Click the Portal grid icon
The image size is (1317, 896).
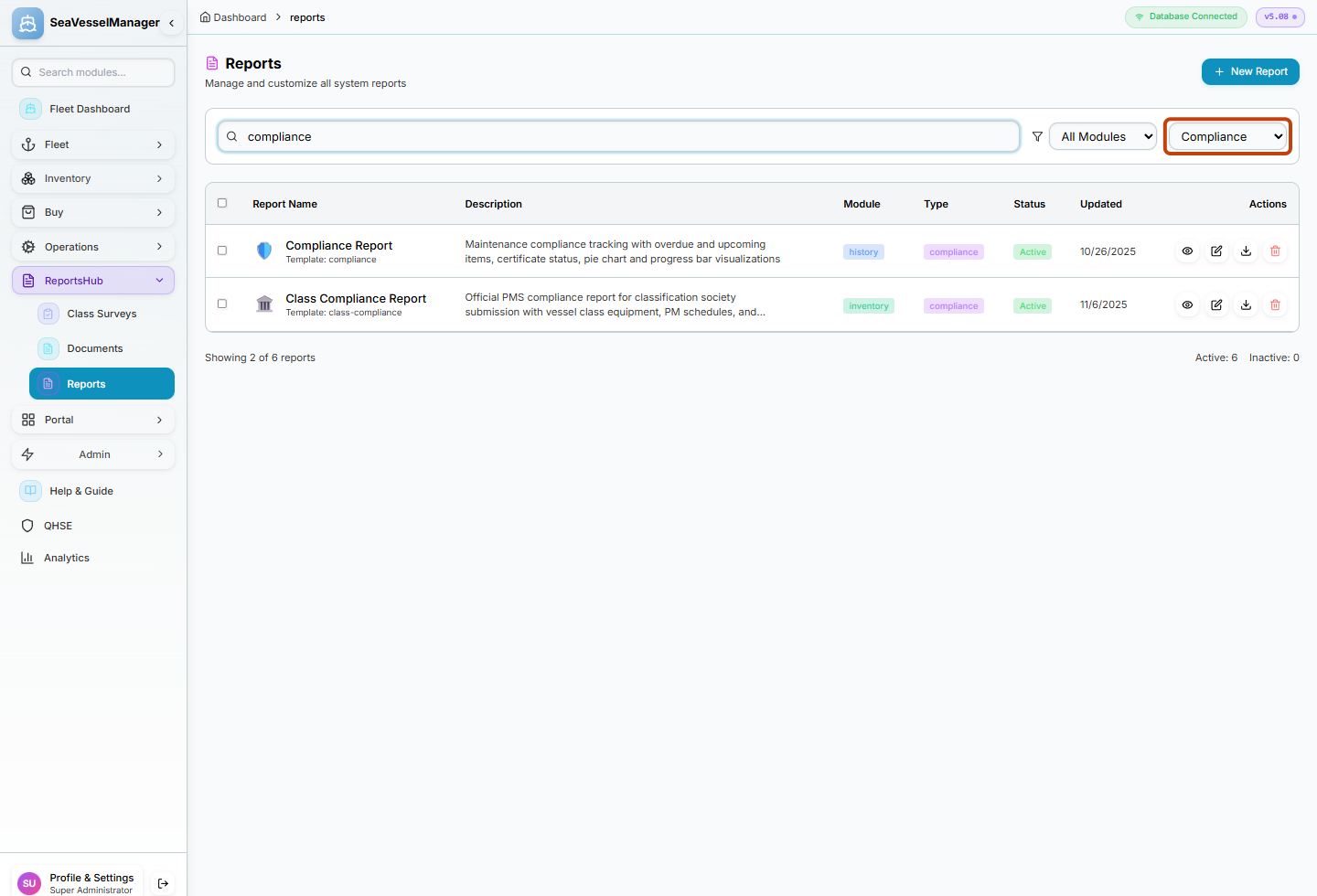[28, 420]
